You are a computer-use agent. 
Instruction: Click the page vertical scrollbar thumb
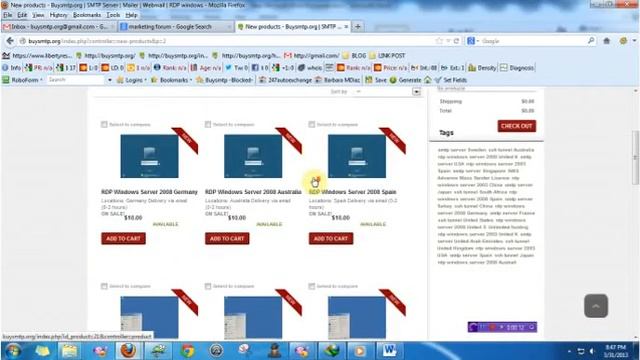(x=636, y=157)
